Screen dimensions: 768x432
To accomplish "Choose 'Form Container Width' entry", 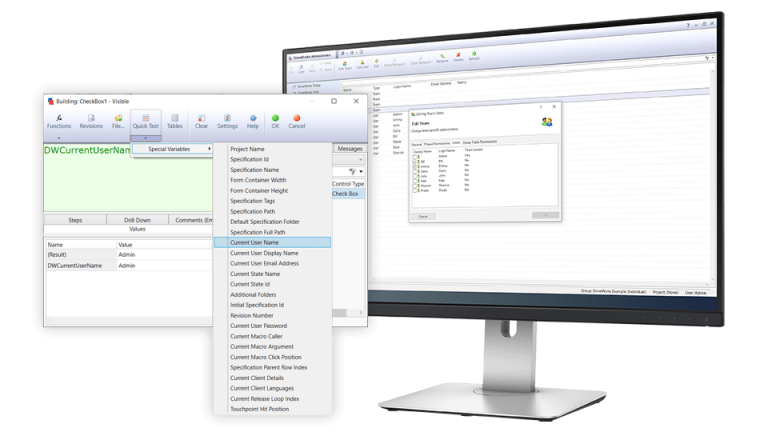I will click(258, 180).
